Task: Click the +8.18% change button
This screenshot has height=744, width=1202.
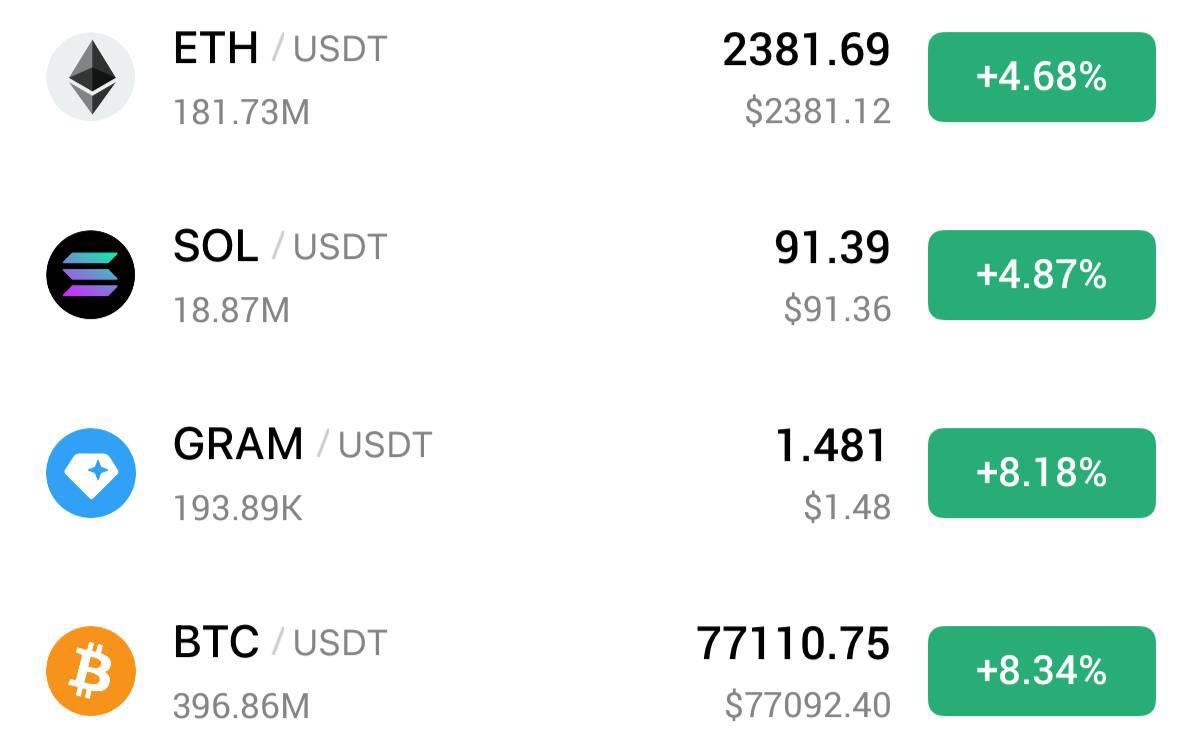Action: click(x=1041, y=473)
